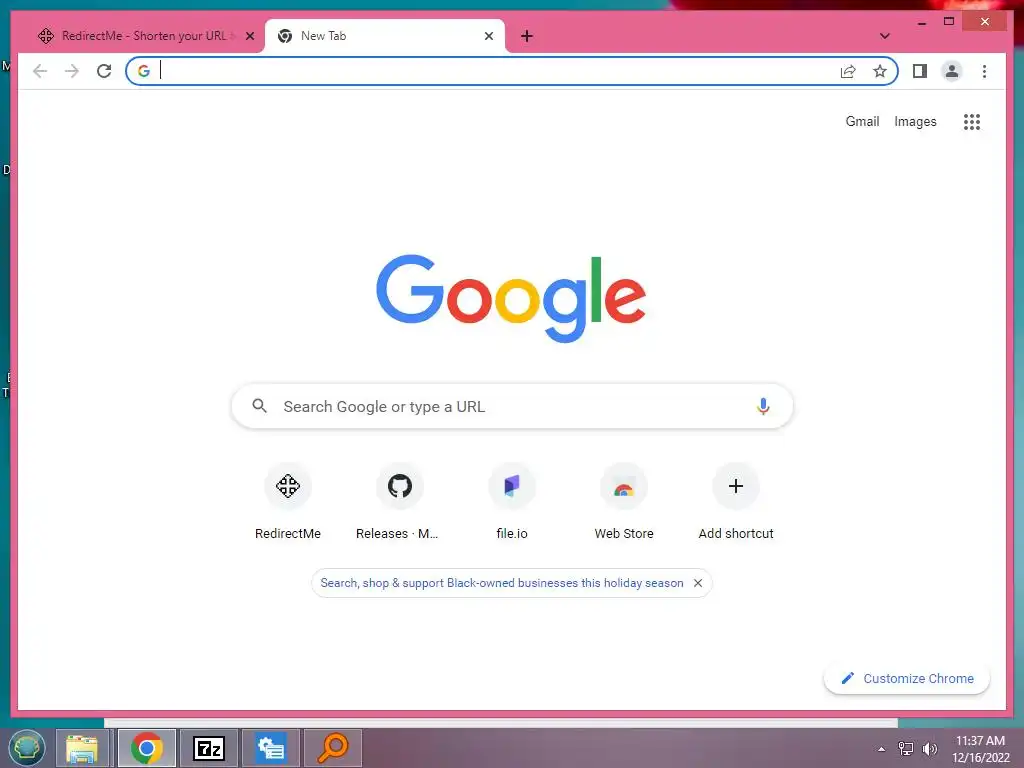Select the New Tab tab
The image size is (1024, 768).
[x=385, y=36]
